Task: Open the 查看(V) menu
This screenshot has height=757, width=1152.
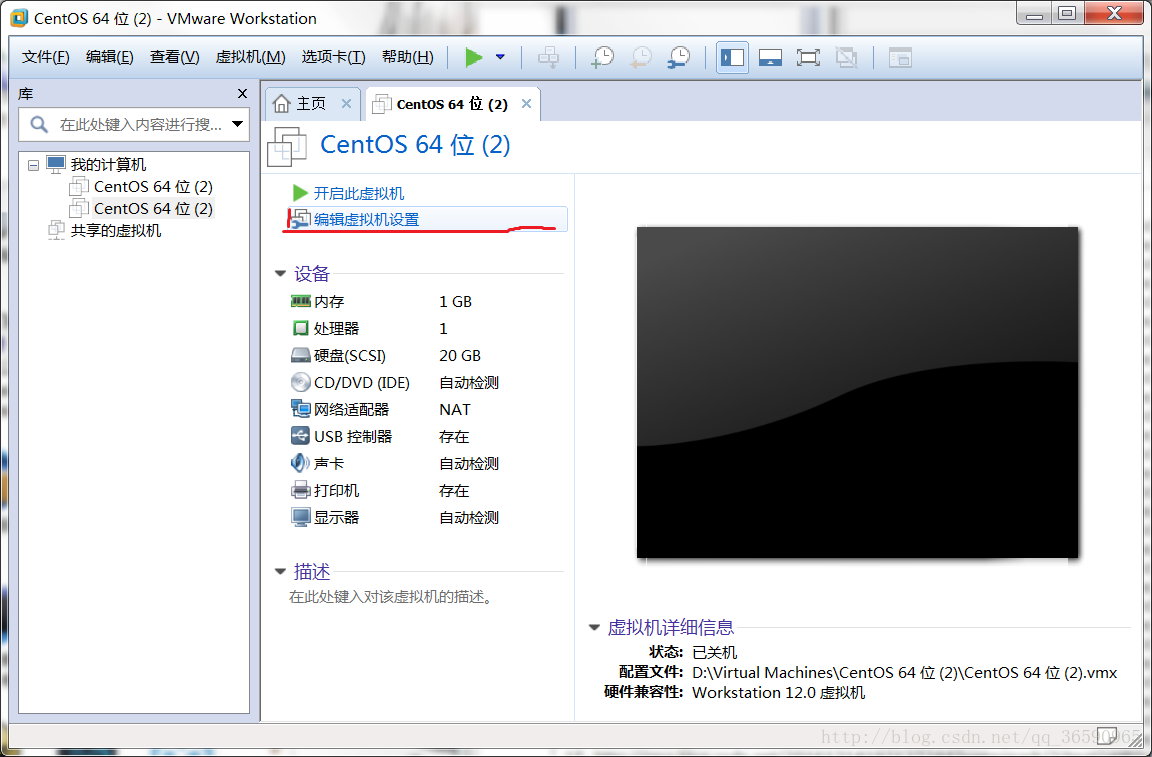Action: click(x=175, y=57)
